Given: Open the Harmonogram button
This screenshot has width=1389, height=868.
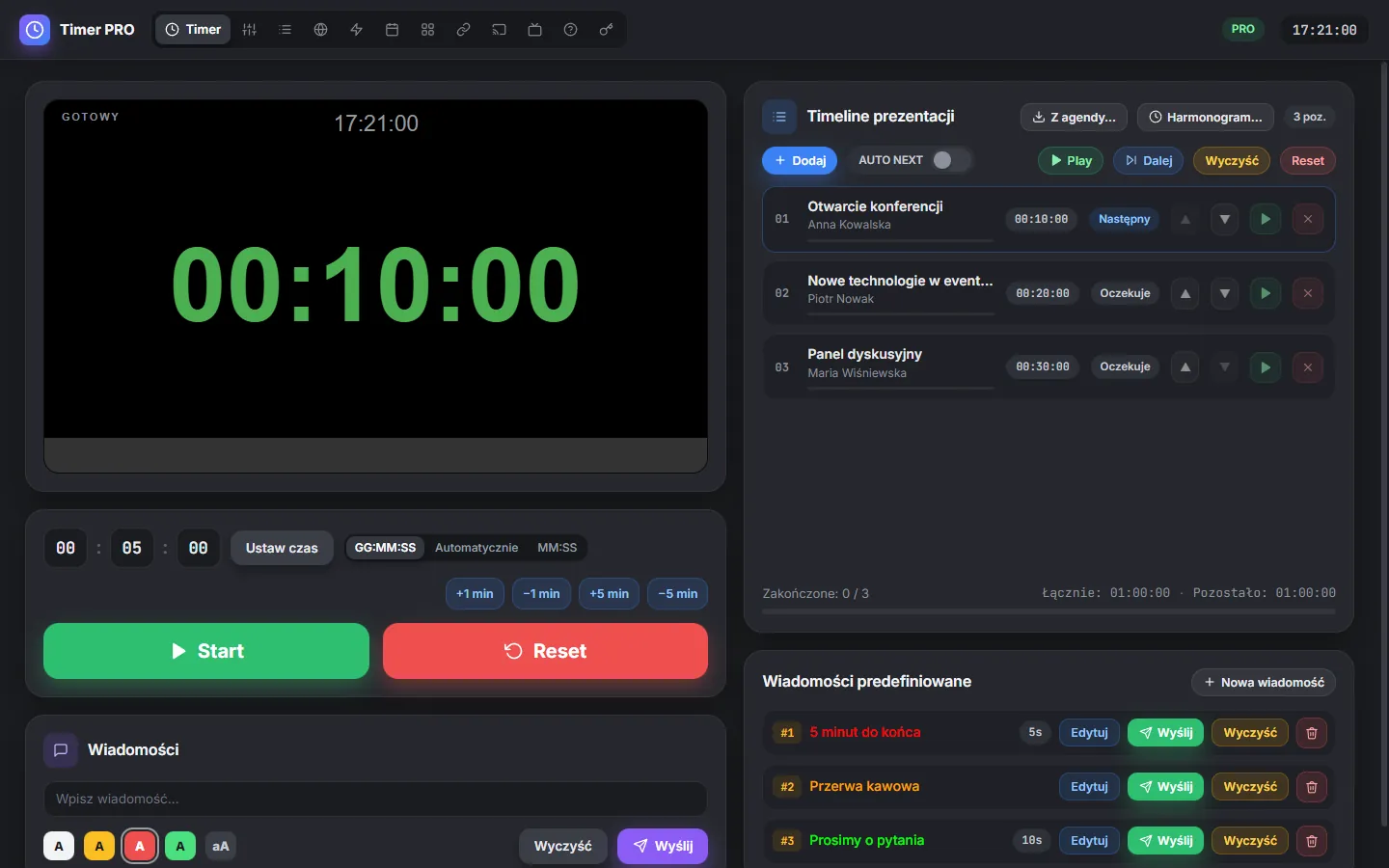Looking at the screenshot, I should 1206,117.
